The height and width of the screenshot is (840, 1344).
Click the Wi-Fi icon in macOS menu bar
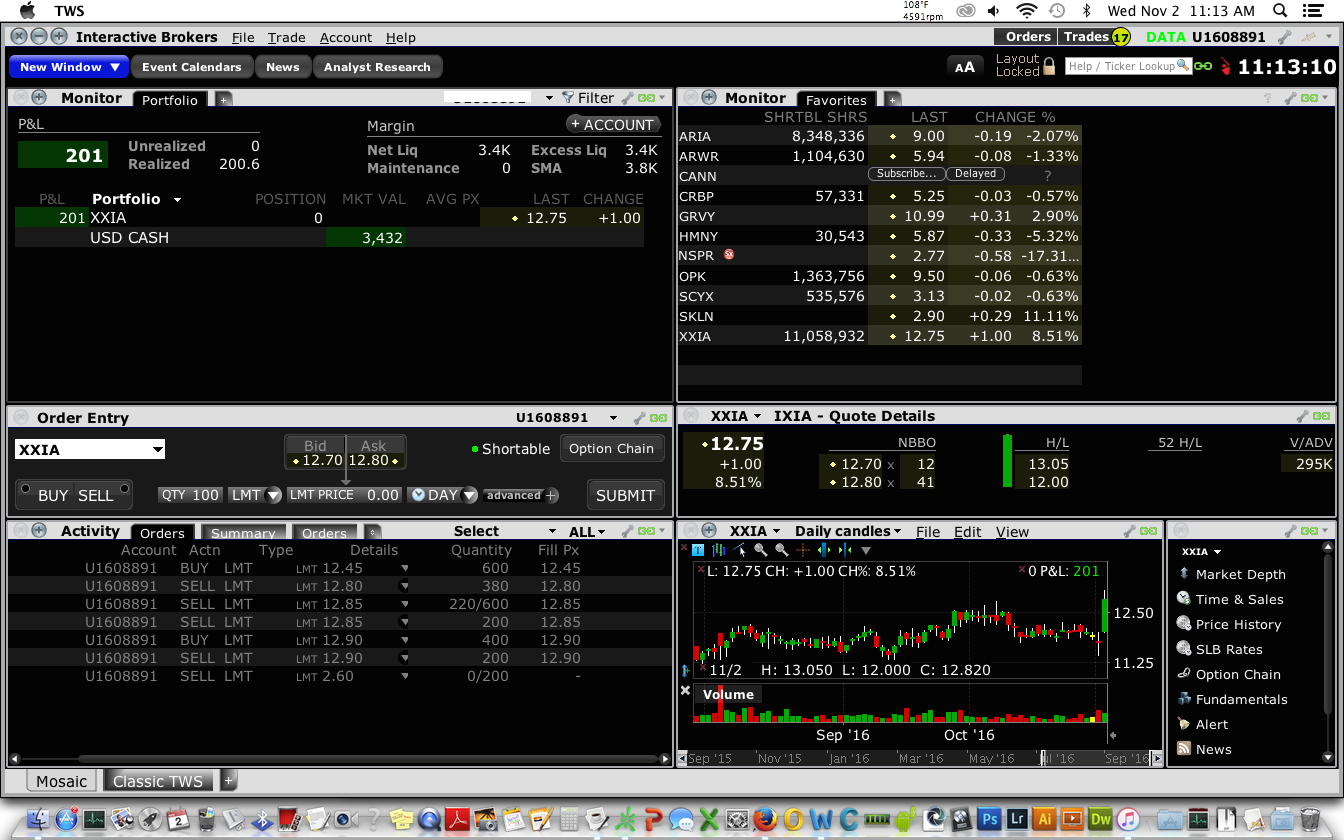(1026, 11)
